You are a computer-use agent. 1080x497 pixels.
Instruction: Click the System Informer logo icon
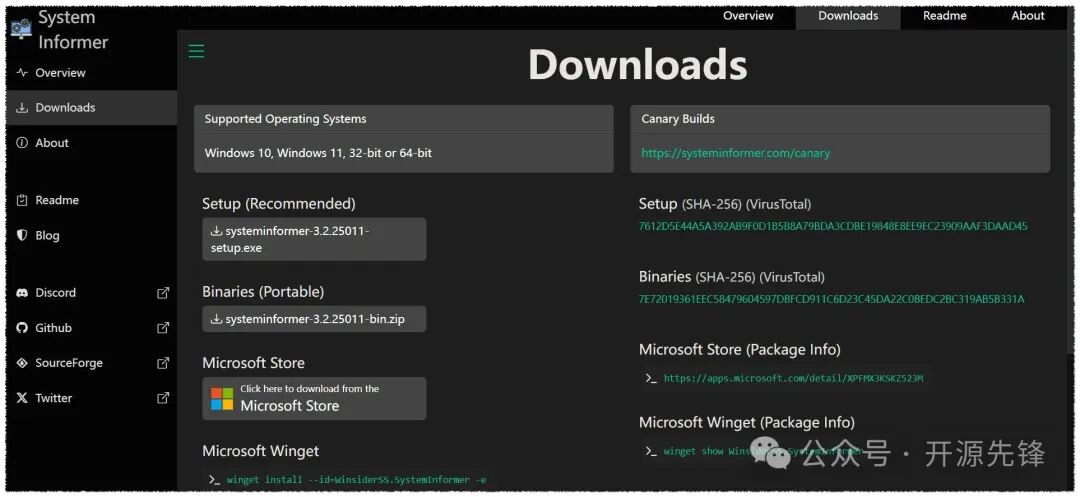pyautogui.click(x=21, y=29)
